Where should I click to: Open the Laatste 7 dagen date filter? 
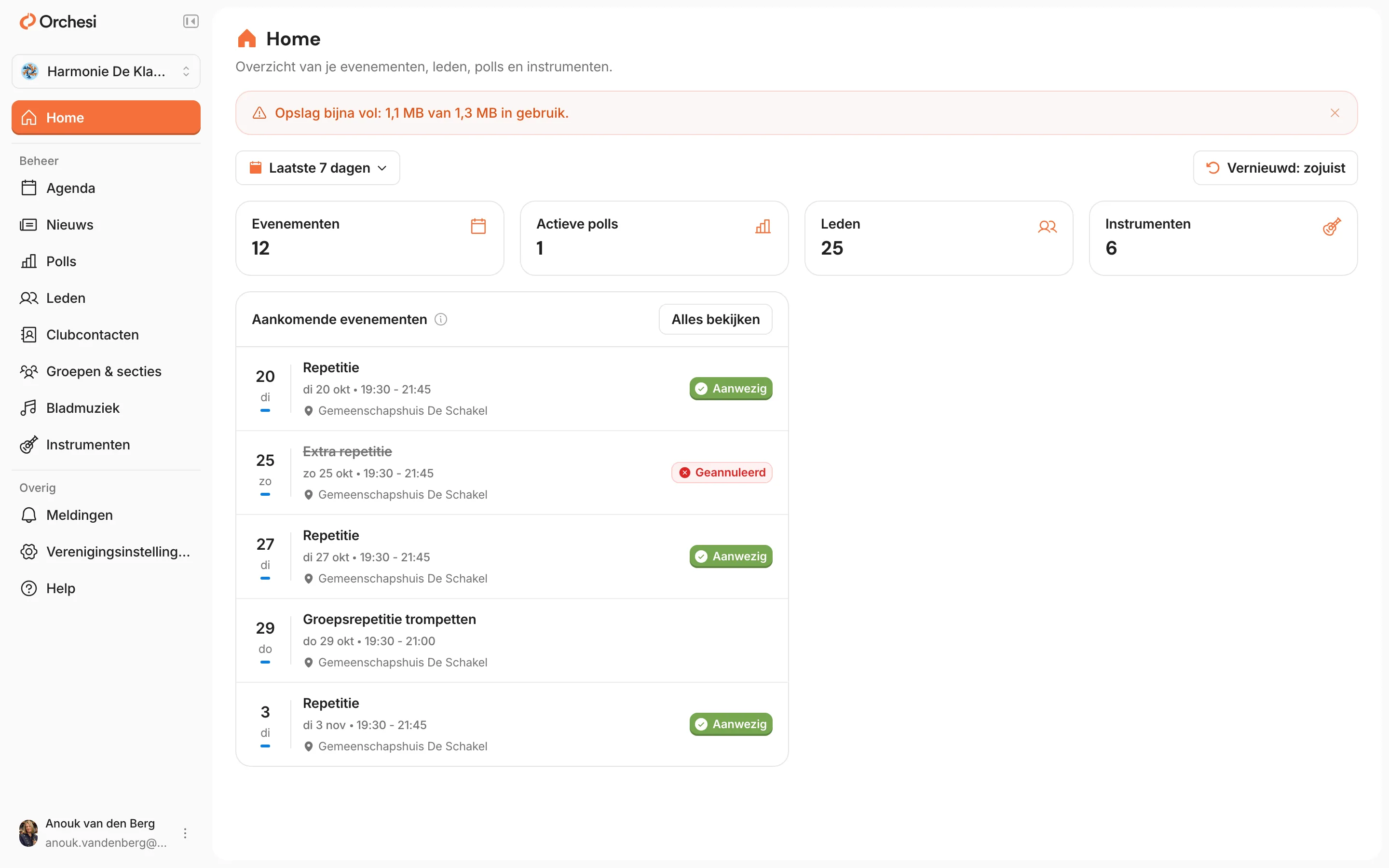click(317, 168)
